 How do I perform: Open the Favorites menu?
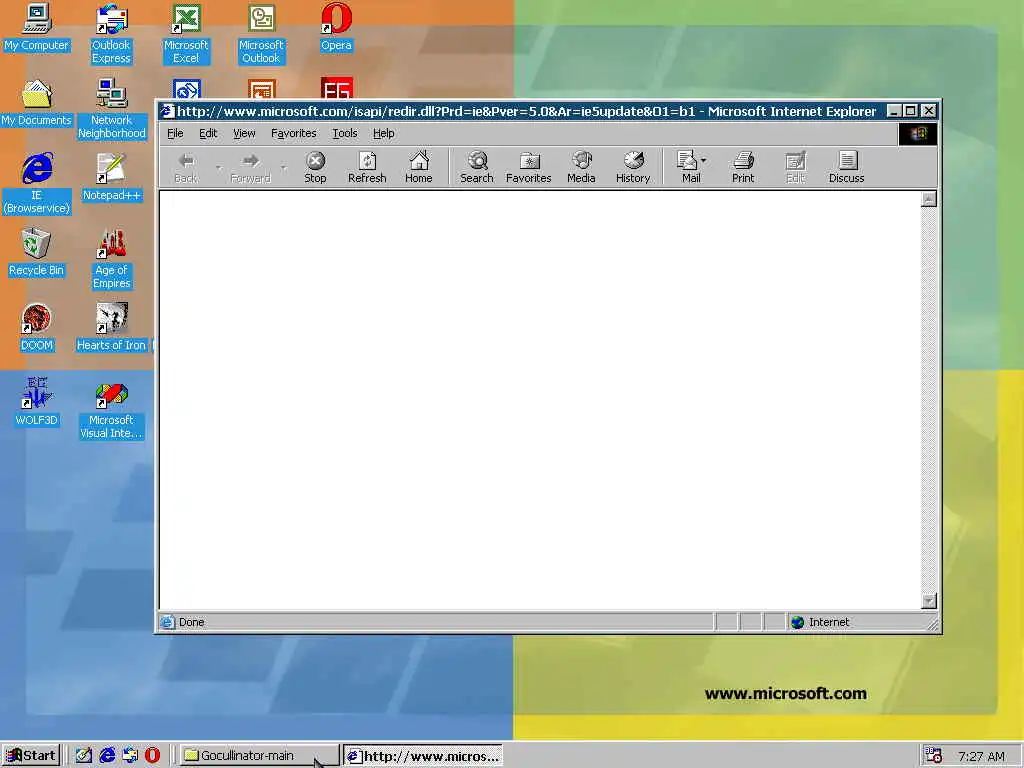click(x=294, y=133)
